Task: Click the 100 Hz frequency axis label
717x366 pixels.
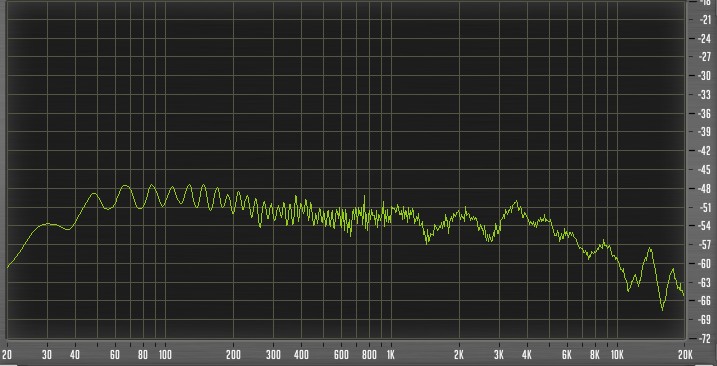Action: [x=165, y=355]
